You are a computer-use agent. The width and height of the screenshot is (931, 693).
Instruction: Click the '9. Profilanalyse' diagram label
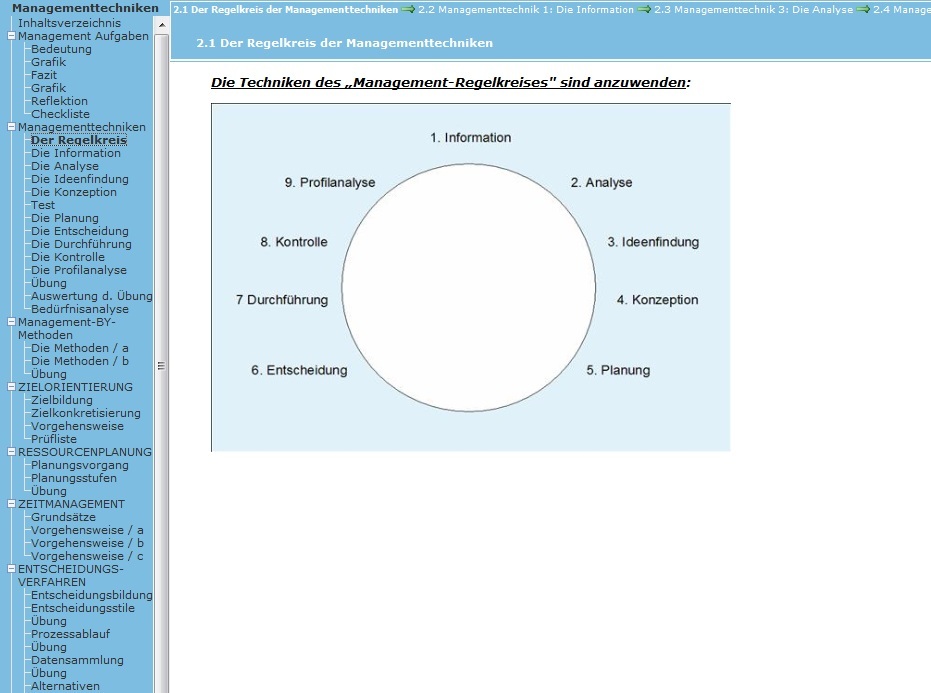pos(330,183)
